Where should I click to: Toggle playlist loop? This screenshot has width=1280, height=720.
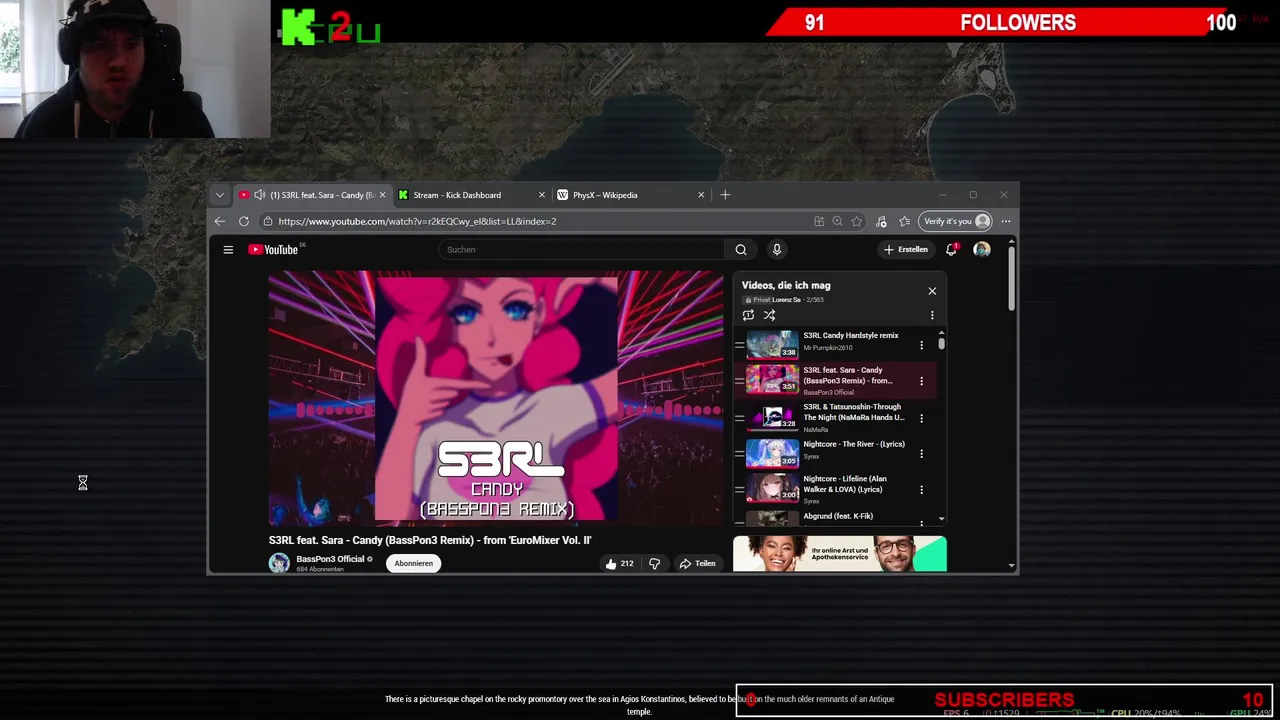(748, 315)
